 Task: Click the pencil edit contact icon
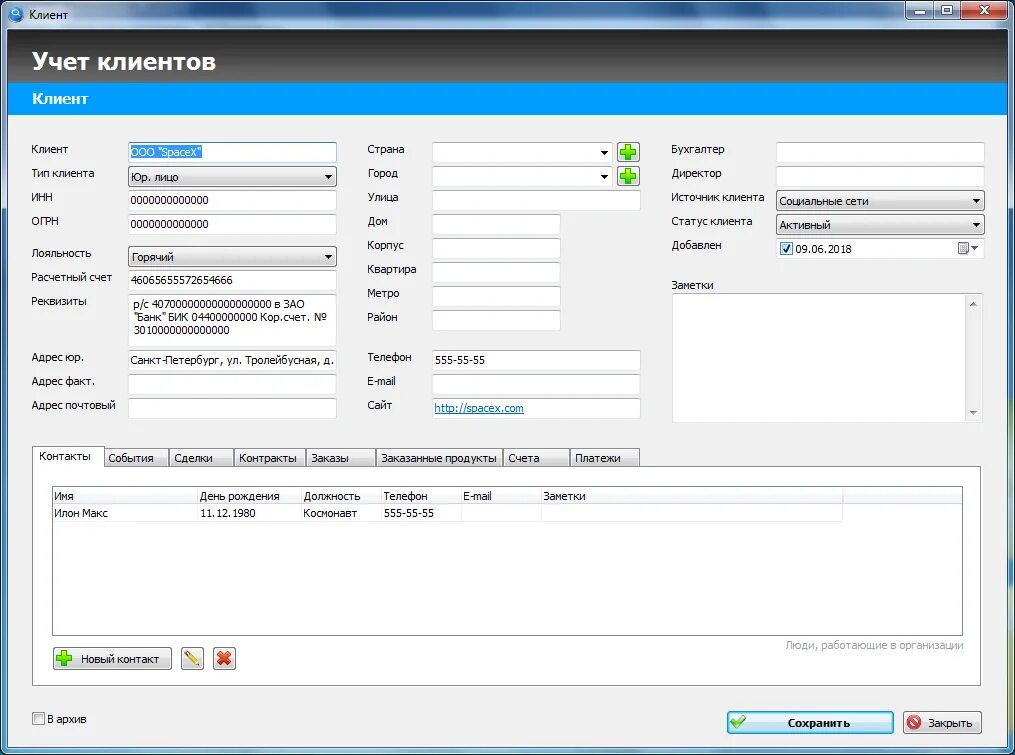click(x=192, y=659)
